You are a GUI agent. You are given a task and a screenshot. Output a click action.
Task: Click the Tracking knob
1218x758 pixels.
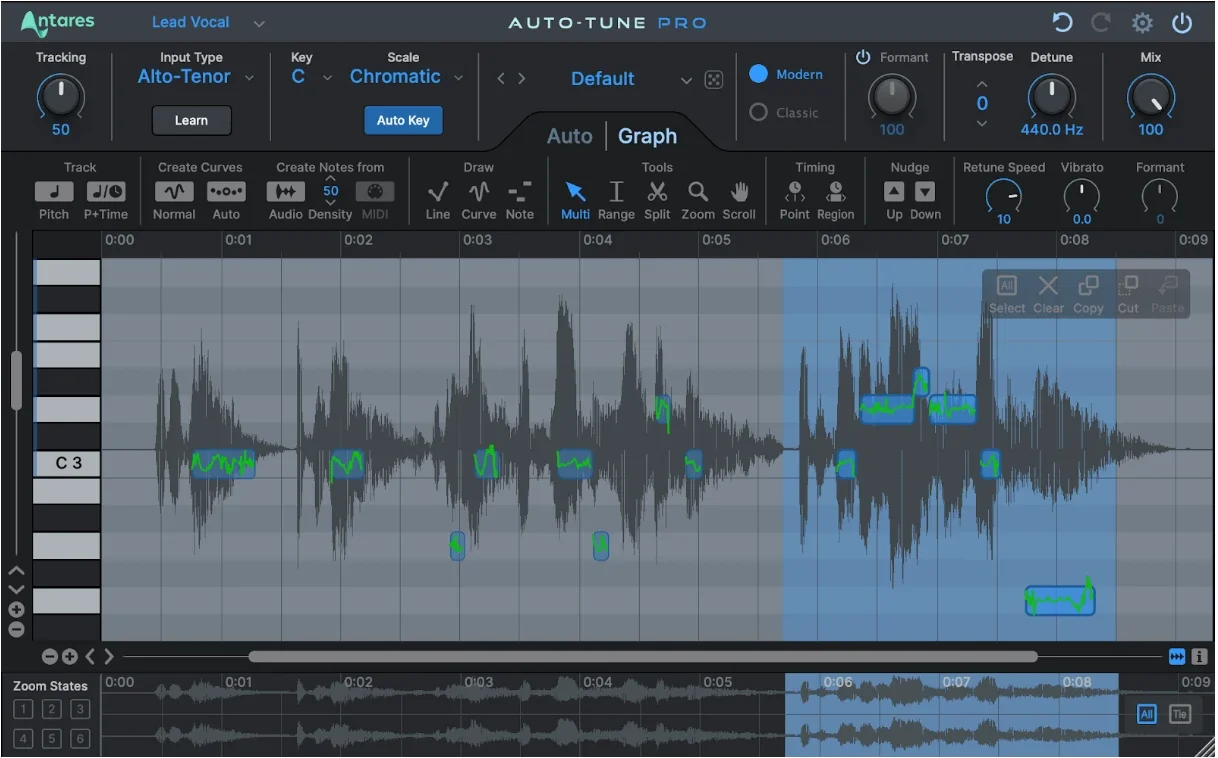pyautogui.click(x=61, y=97)
